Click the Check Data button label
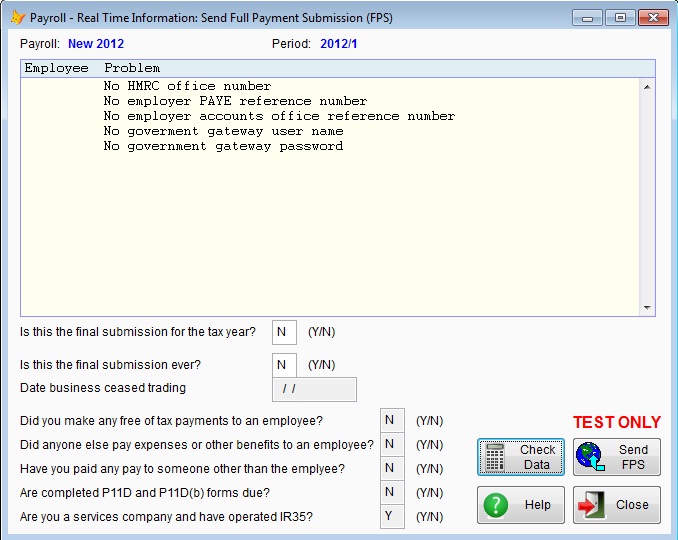678x540 pixels. [537, 457]
